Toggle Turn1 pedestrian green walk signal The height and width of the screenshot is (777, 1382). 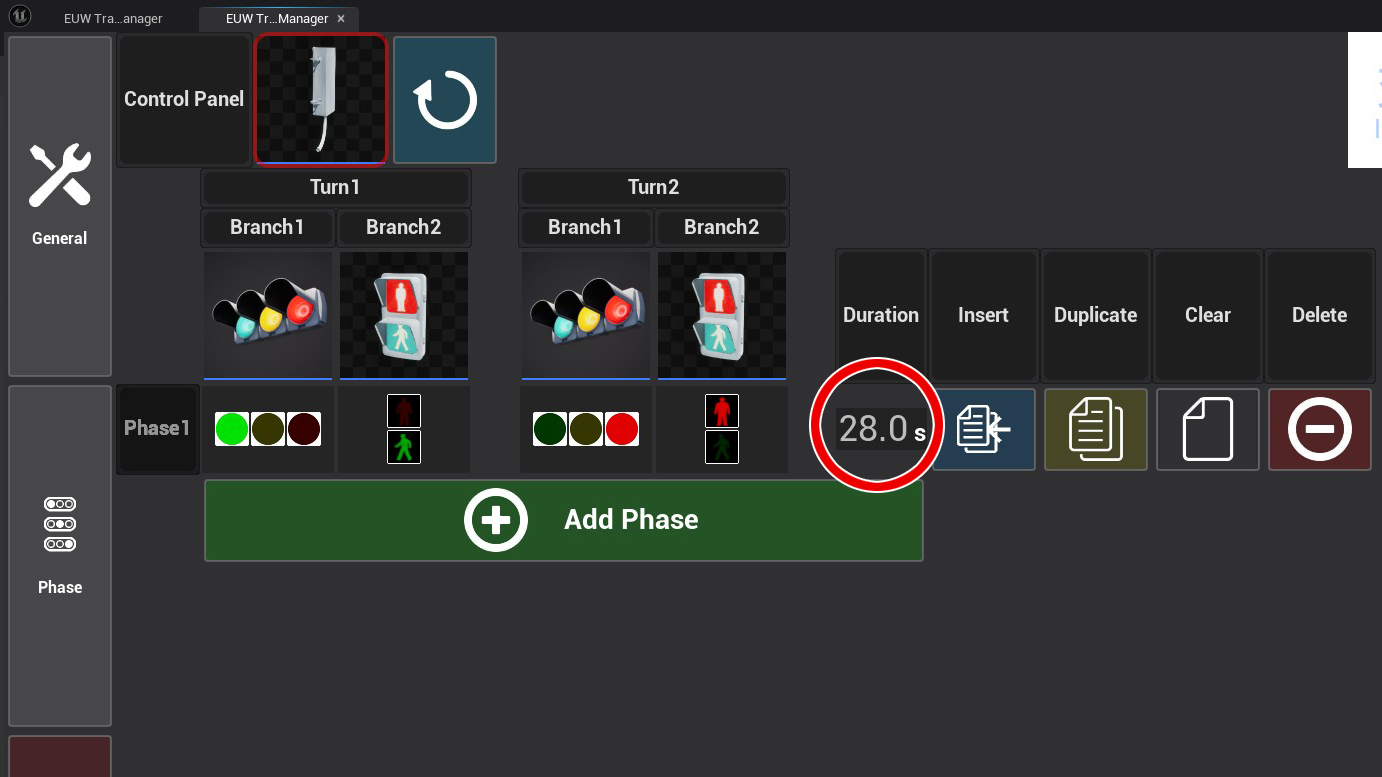click(404, 447)
